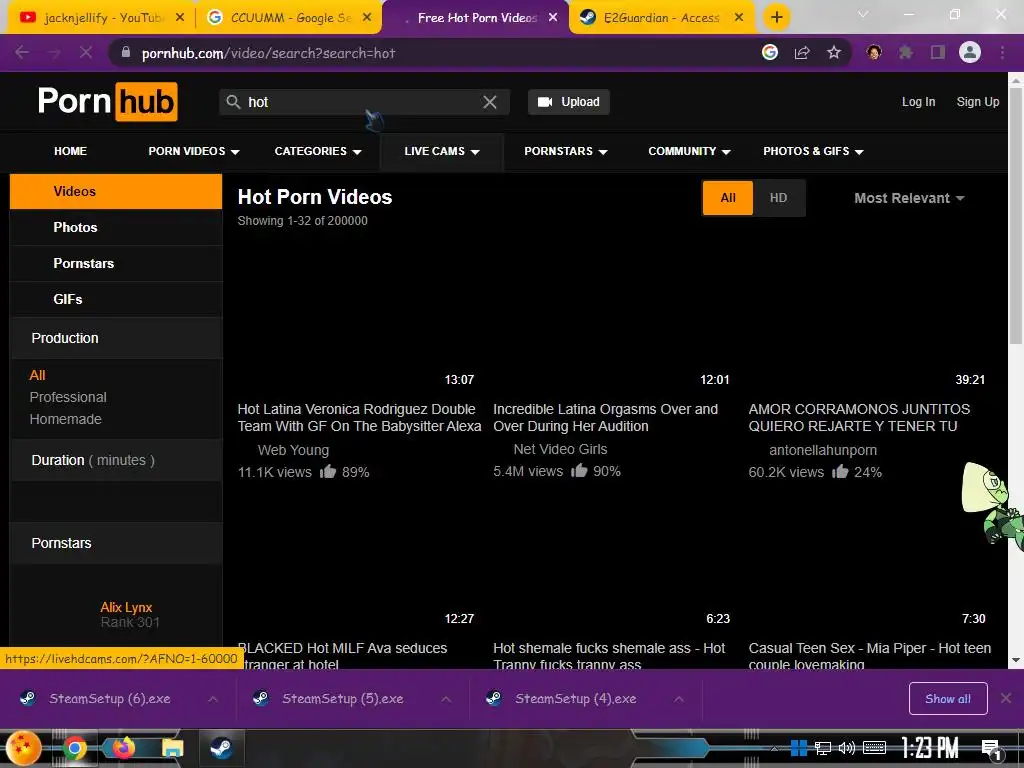Open the tab search chevron
The width and height of the screenshot is (1024, 768).
(863, 14)
